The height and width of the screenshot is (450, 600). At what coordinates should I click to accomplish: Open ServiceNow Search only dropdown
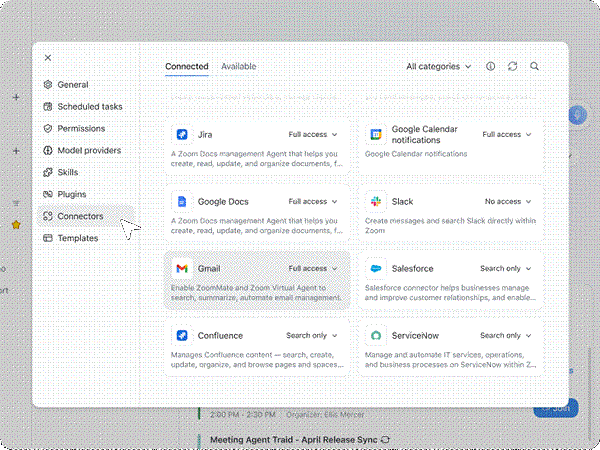505,335
